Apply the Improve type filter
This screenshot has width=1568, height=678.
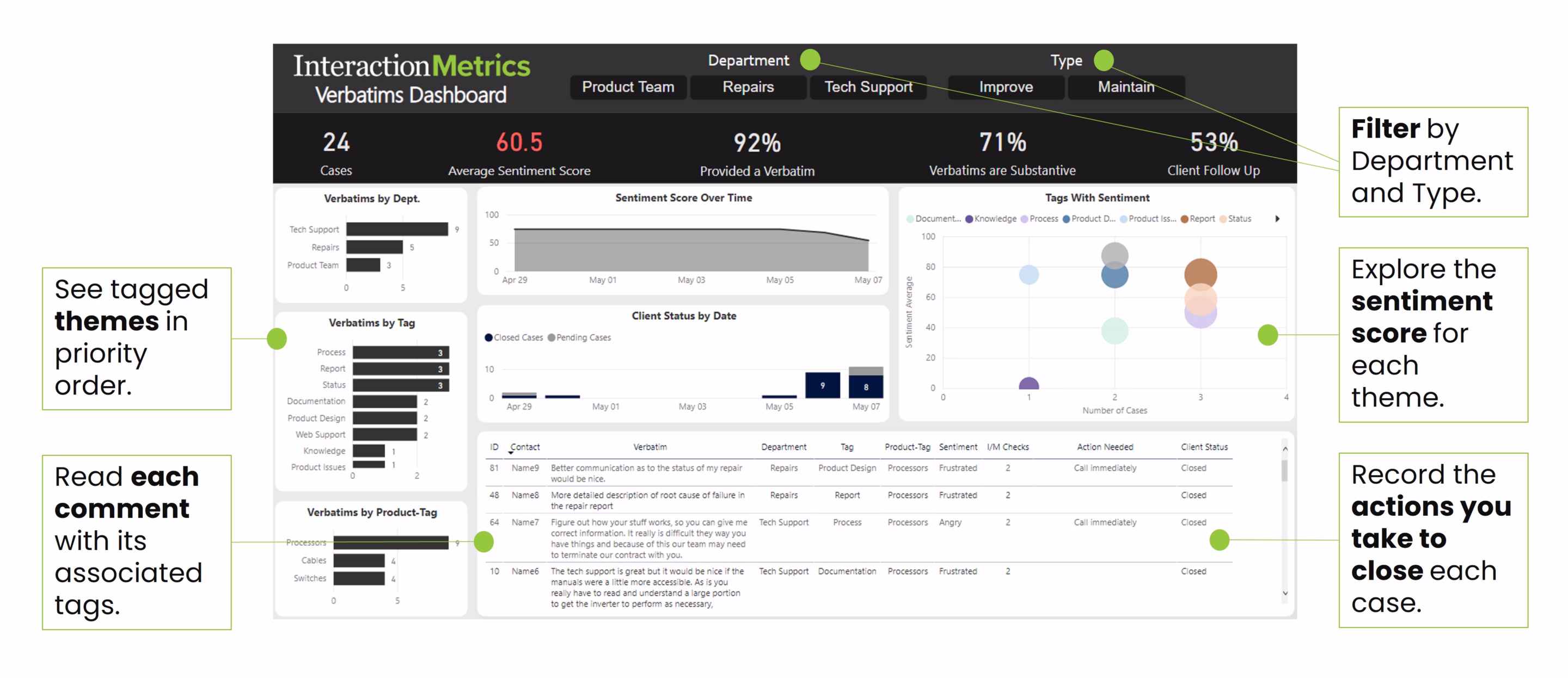click(1006, 87)
